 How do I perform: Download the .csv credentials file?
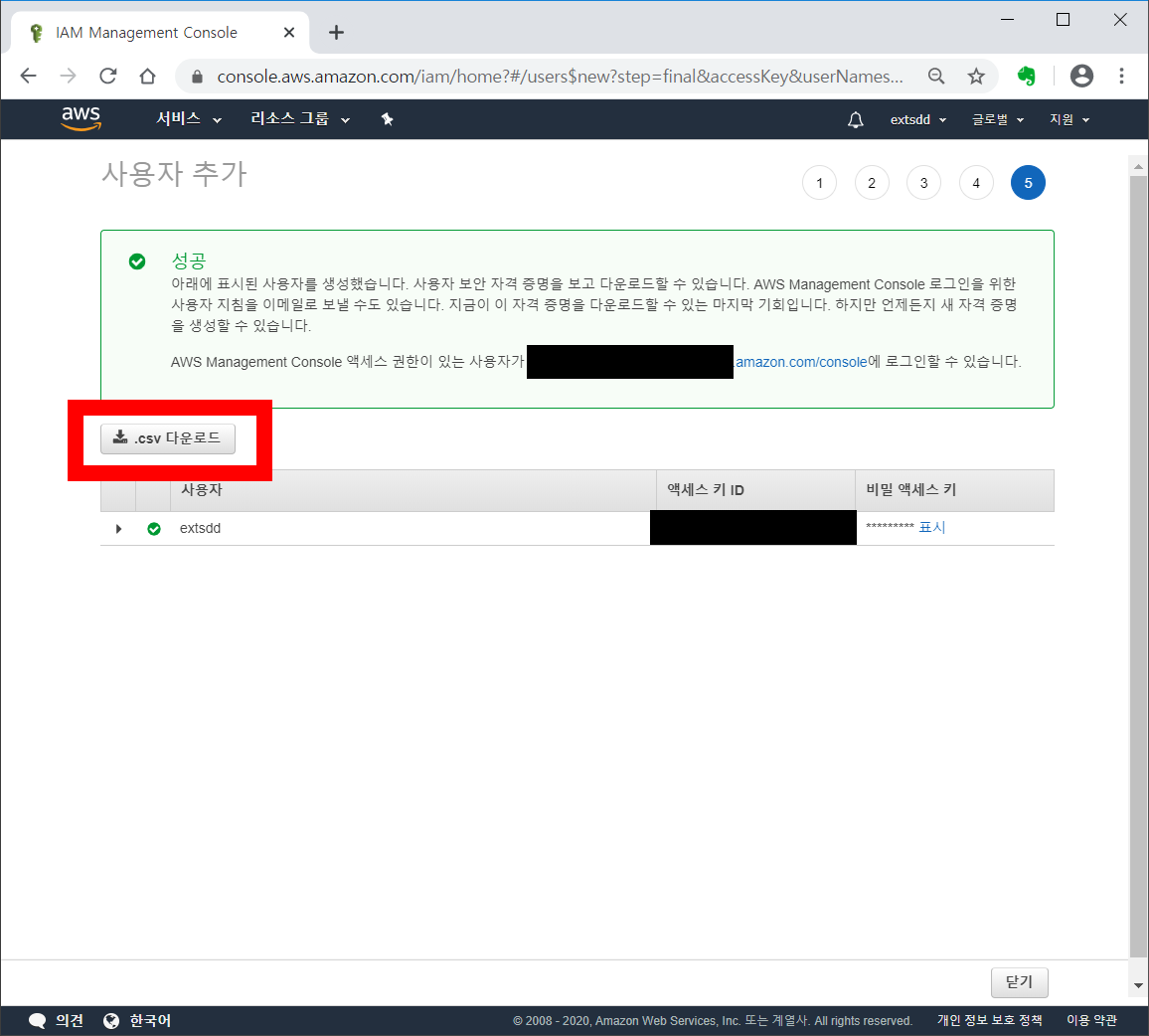coord(168,438)
